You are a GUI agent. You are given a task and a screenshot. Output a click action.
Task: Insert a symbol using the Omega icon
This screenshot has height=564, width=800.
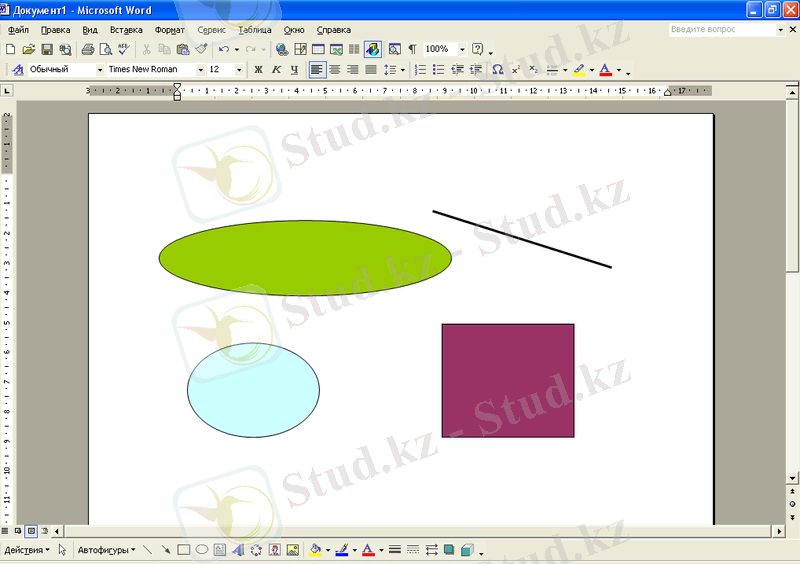497,69
